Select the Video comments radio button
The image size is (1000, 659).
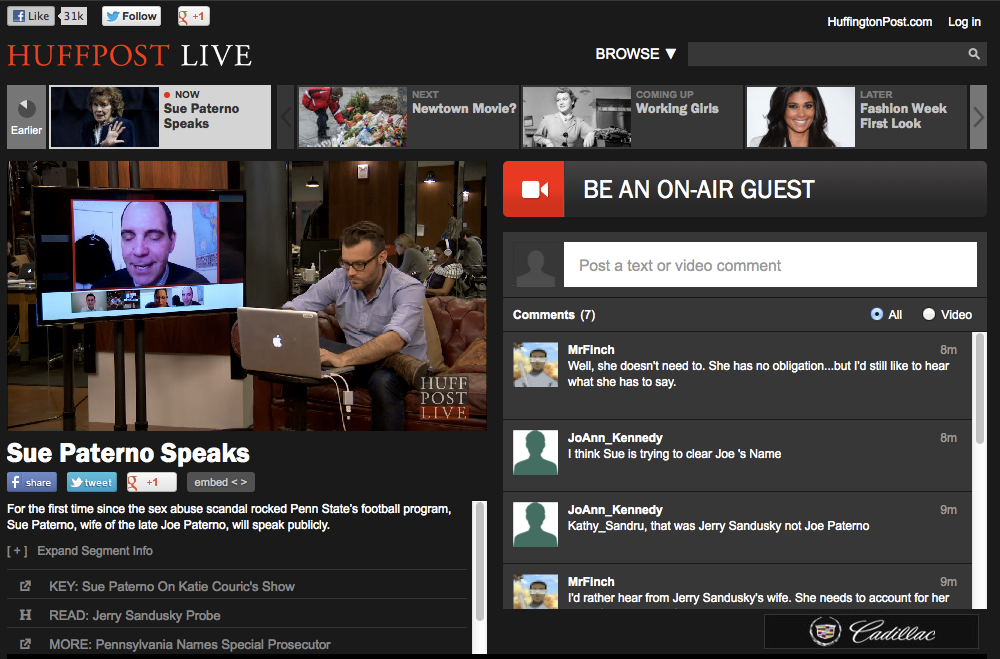click(929, 314)
